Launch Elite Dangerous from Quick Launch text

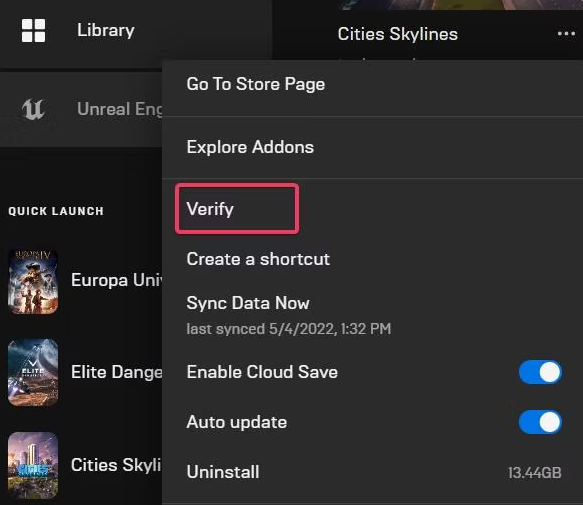(x=116, y=372)
